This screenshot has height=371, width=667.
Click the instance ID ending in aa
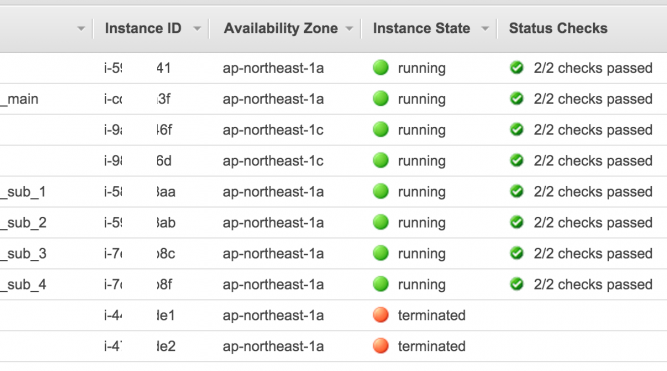(140, 192)
